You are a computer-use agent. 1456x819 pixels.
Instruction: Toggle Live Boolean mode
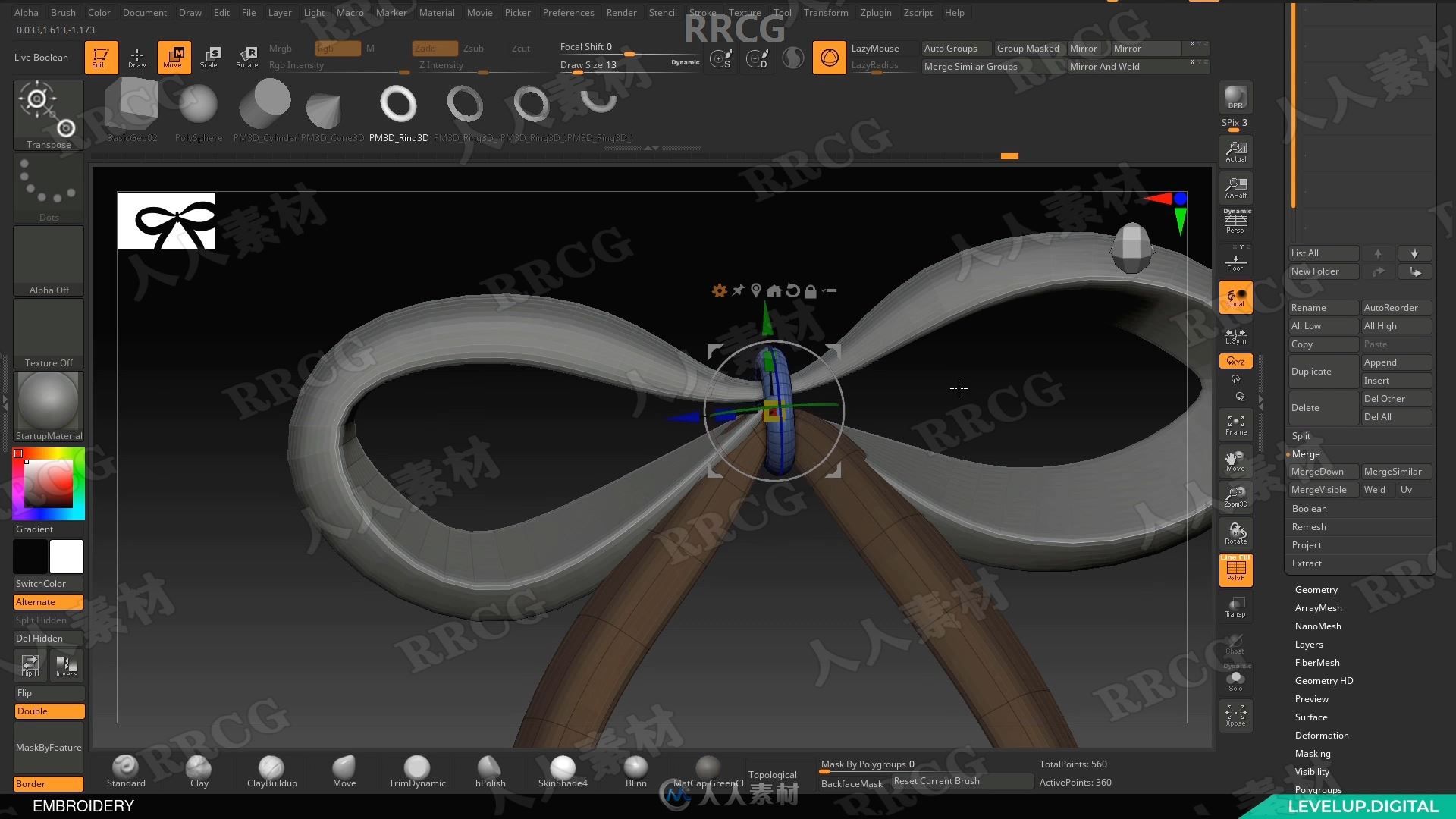[41, 57]
